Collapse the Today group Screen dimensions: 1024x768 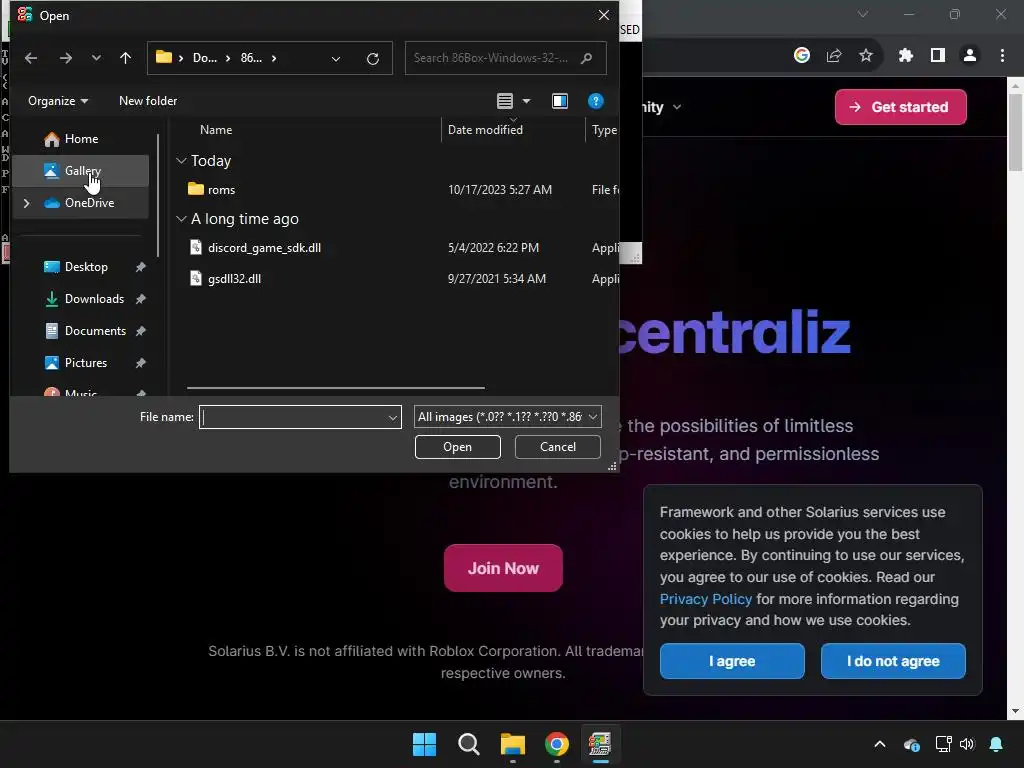(x=181, y=161)
